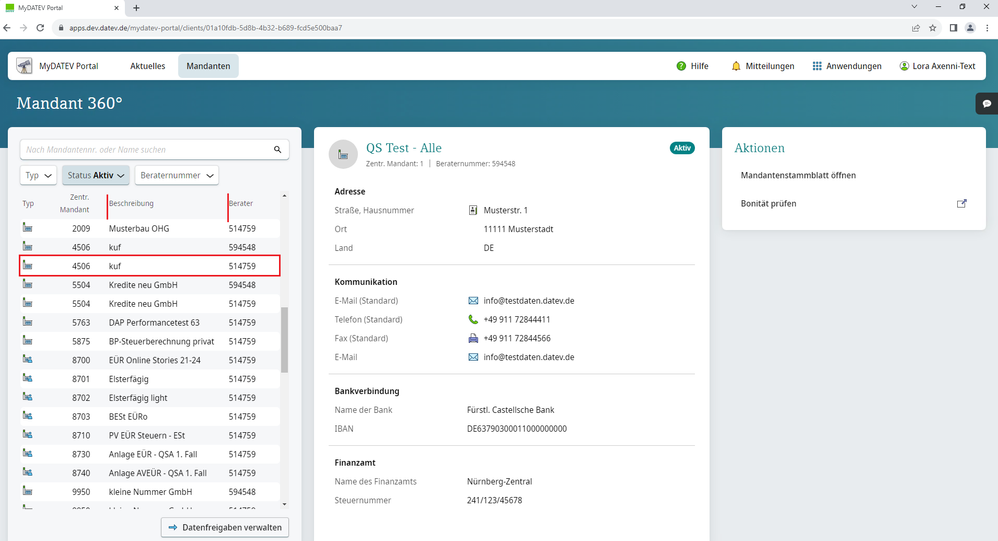This screenshot has height=541, width=998.
Task: Click the client list scrollbar thumb
Action: [x=285, y=339]
